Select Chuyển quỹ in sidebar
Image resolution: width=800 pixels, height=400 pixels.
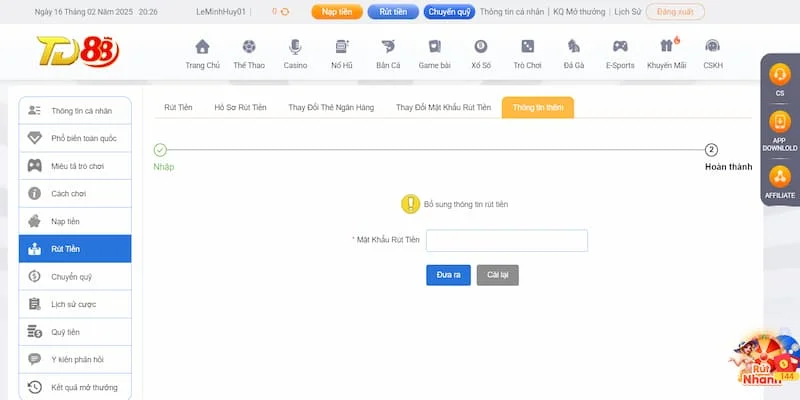75,277
